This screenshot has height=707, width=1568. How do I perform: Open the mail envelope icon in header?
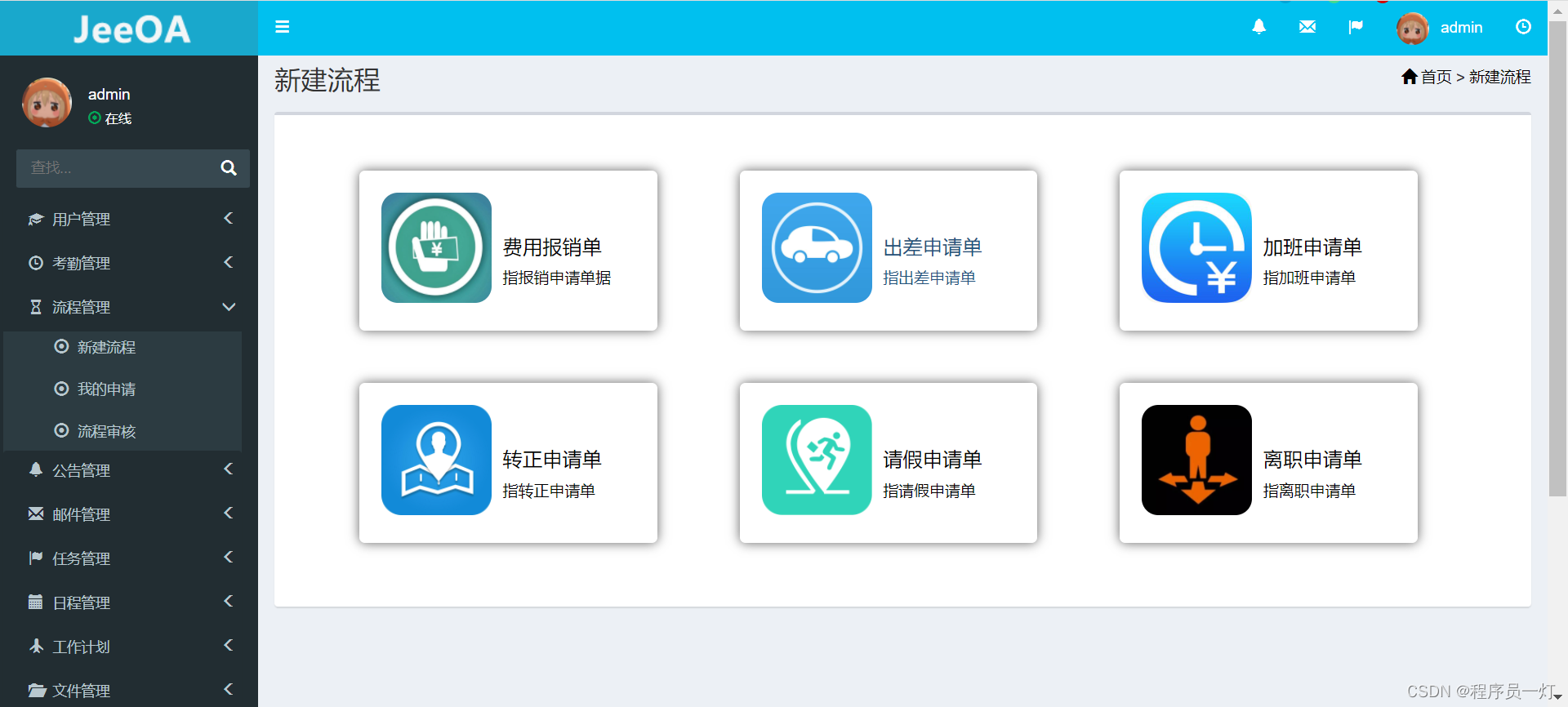(1307, 27)
